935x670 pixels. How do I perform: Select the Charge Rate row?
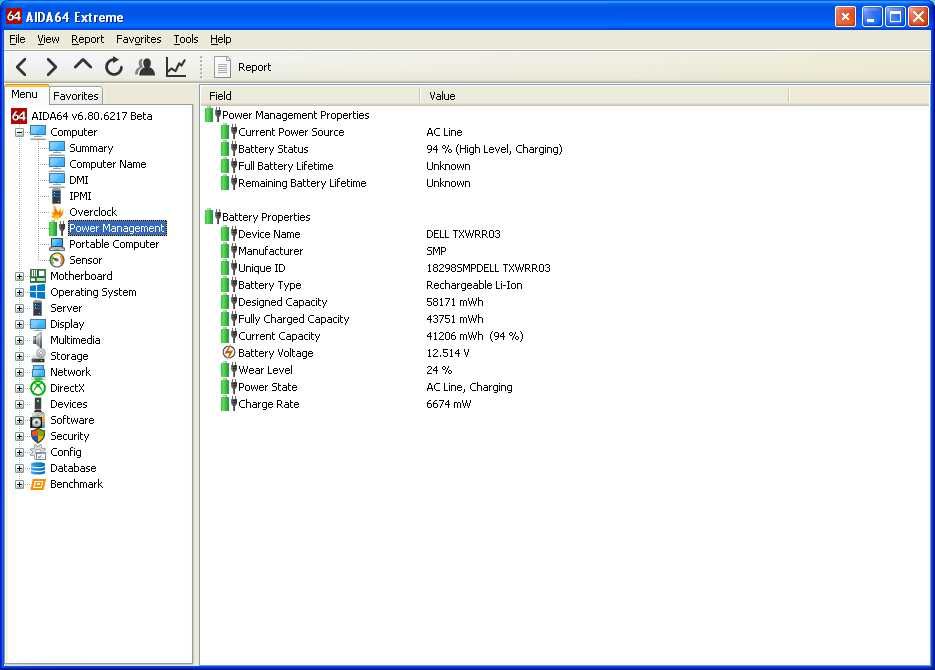point(346,404)
